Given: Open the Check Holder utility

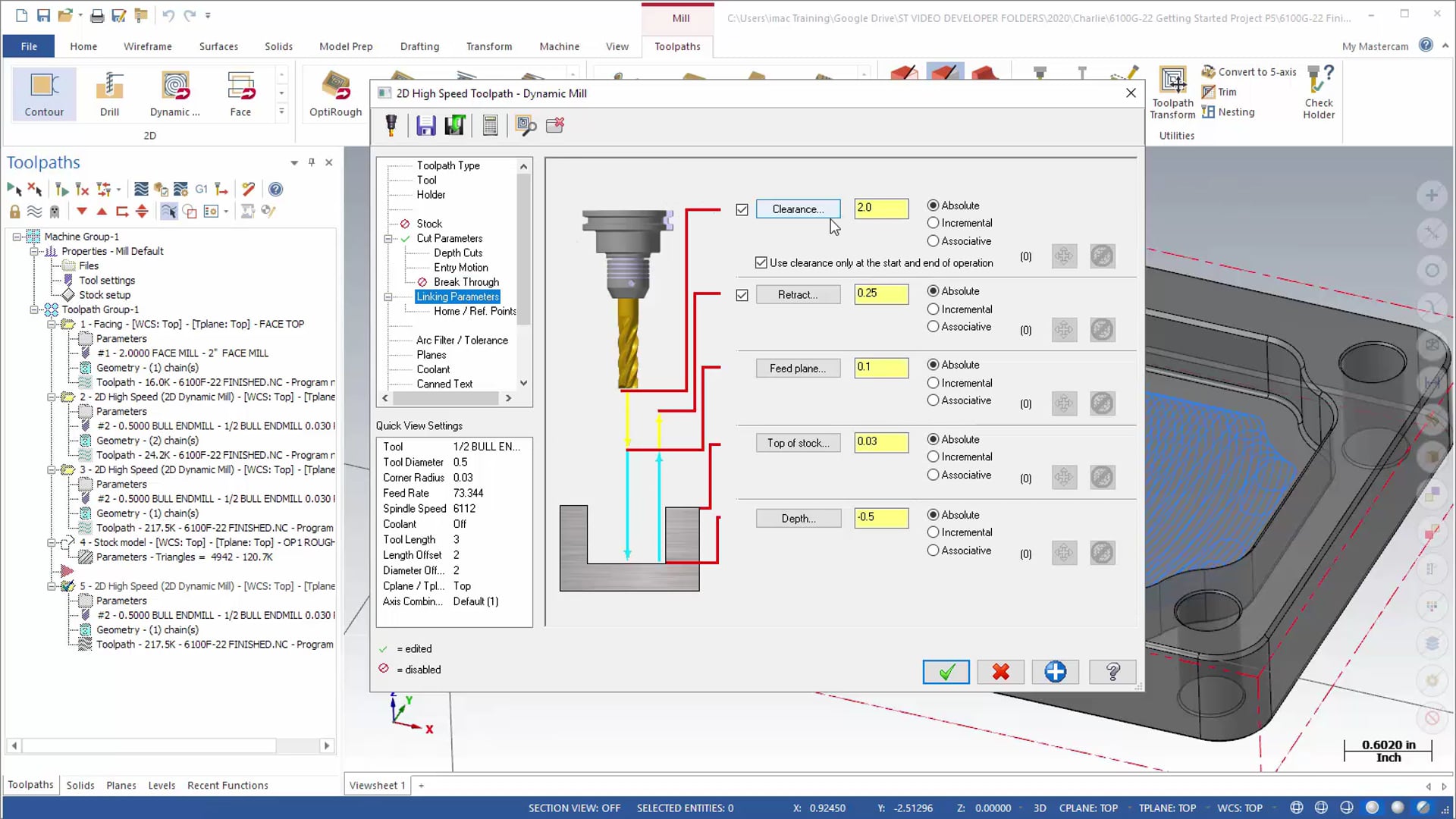Looking at the screenshot, I should 1319,93.
